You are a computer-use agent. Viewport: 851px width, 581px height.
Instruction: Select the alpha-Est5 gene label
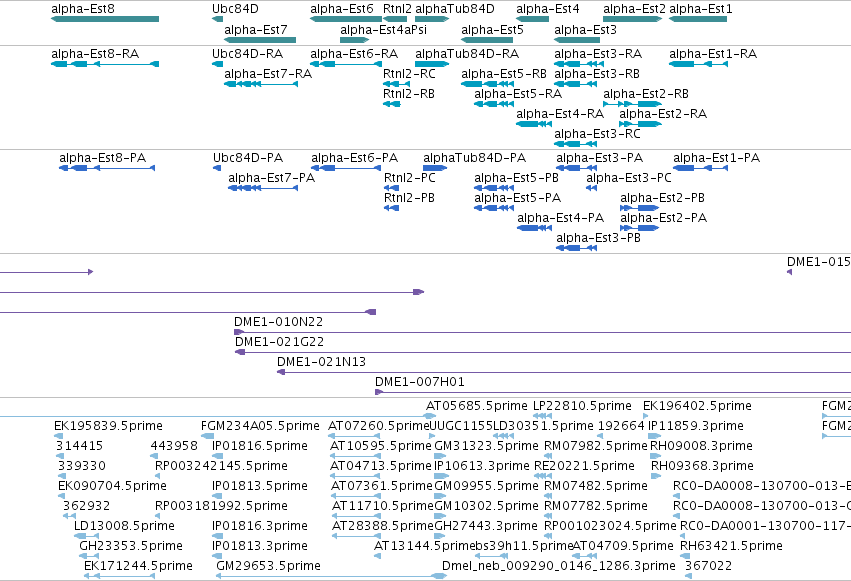tap(492, 30)
